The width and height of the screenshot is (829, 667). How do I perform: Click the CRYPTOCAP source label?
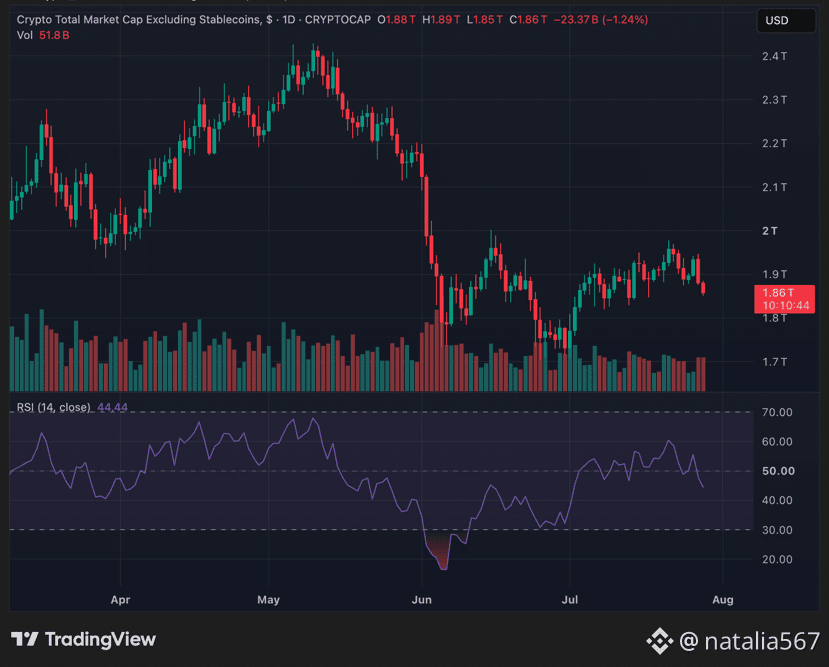pyautogui.click(x=338, y=20)
